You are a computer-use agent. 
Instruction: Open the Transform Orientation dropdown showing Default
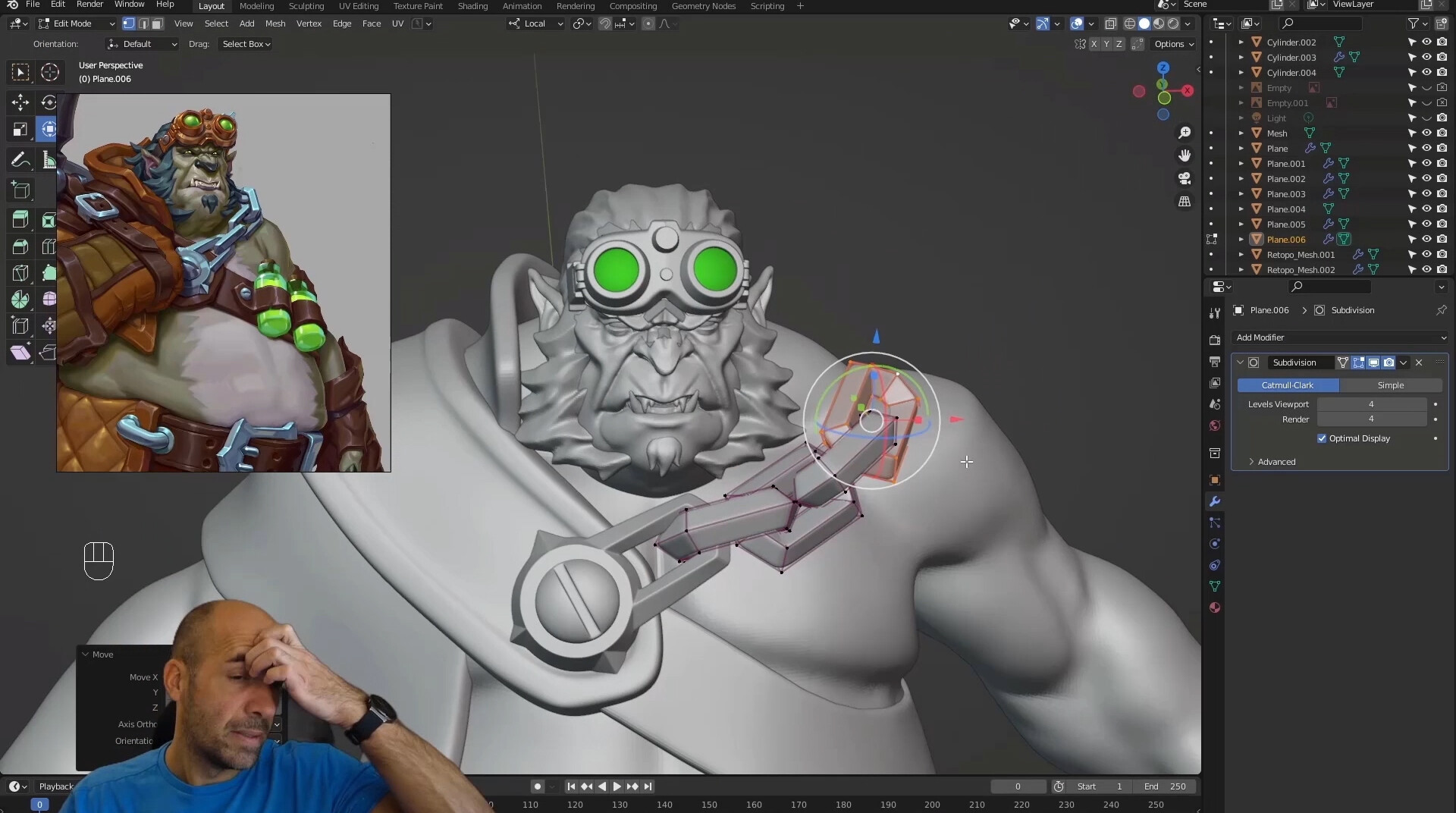(141, 44)
